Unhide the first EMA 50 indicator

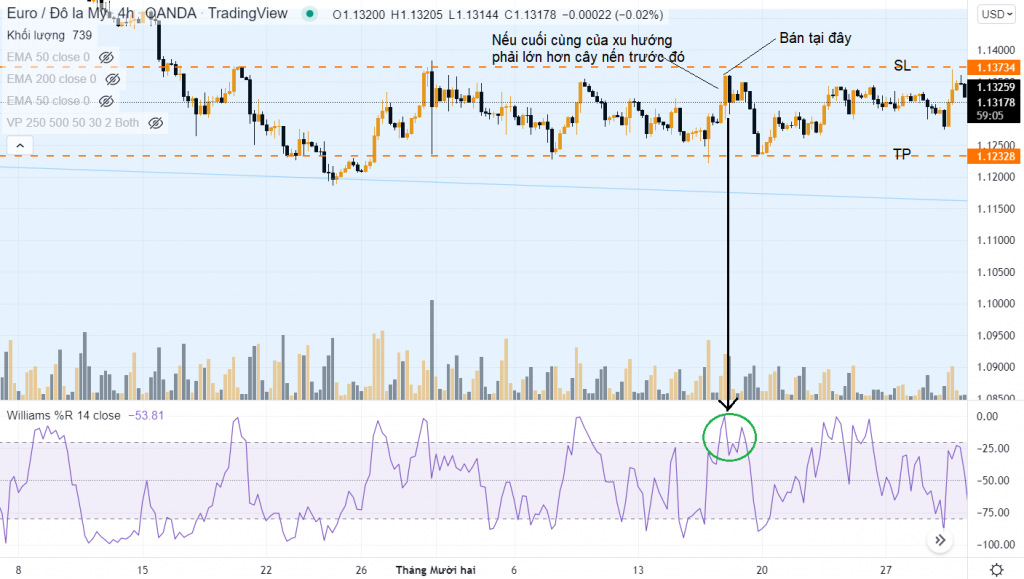(106, 57)
